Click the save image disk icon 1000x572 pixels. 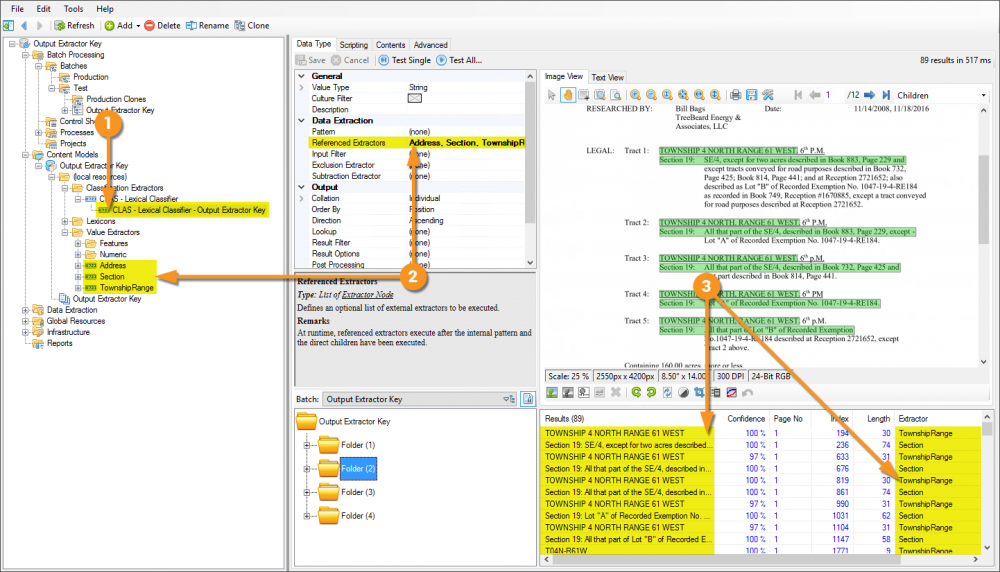click(x=753, y=95)
